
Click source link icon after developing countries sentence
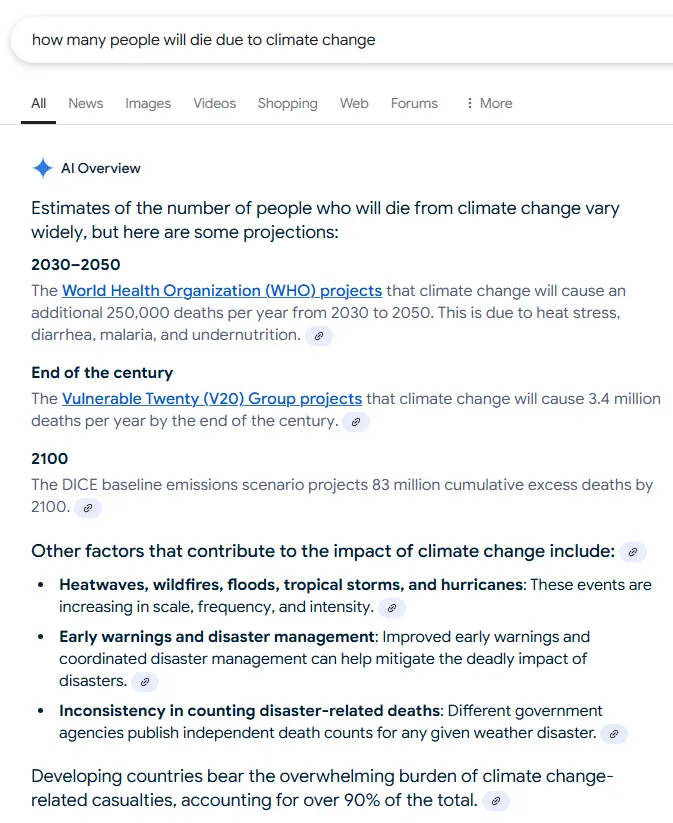click(x=497, y=801)
